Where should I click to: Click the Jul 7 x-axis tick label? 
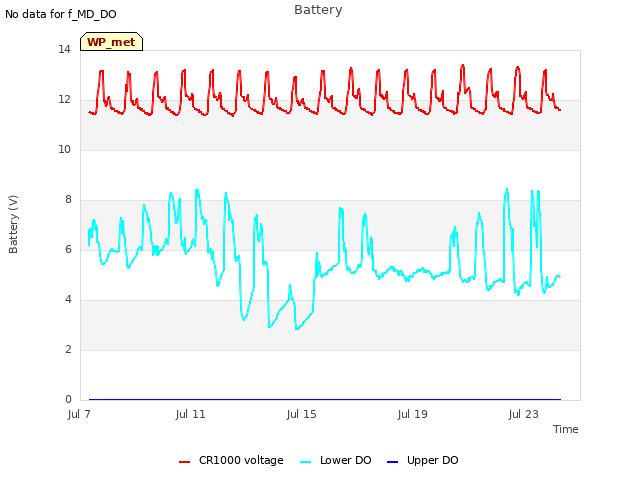79,414
